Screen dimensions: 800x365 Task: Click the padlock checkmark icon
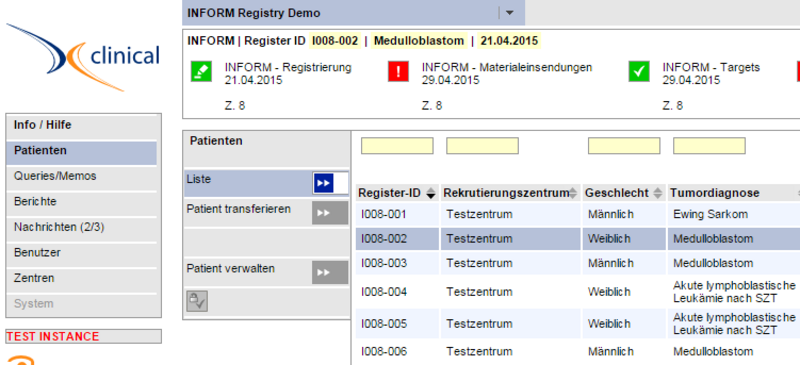pyautogui.click(x=197, y=301)
